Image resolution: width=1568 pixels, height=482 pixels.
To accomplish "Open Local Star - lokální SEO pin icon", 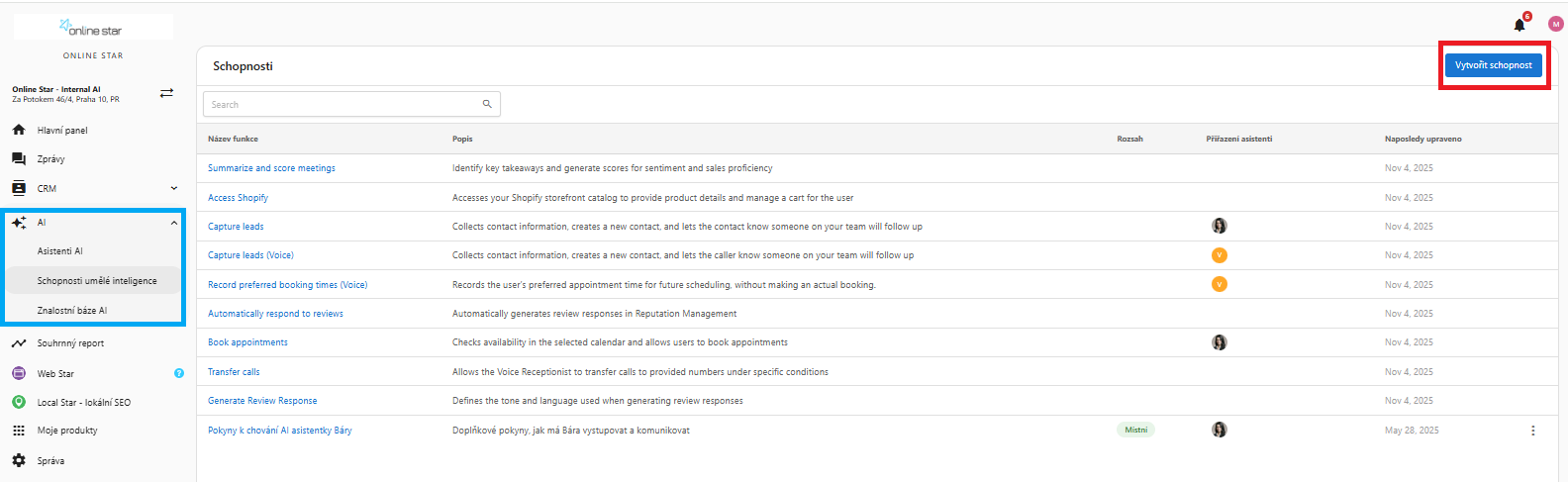I will click(x=19, y=403).
